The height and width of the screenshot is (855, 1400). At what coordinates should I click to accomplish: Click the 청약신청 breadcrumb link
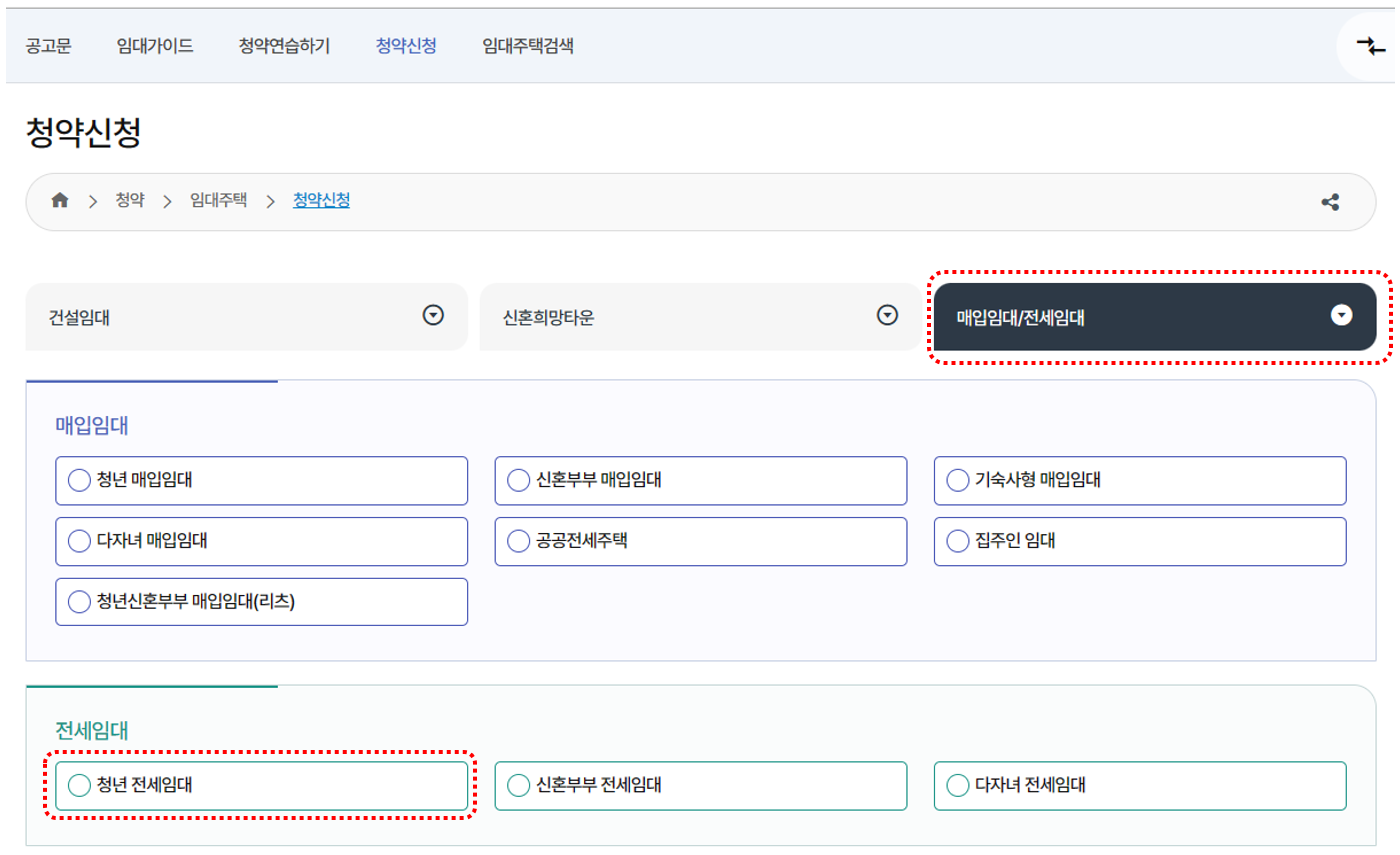[320, 200]
